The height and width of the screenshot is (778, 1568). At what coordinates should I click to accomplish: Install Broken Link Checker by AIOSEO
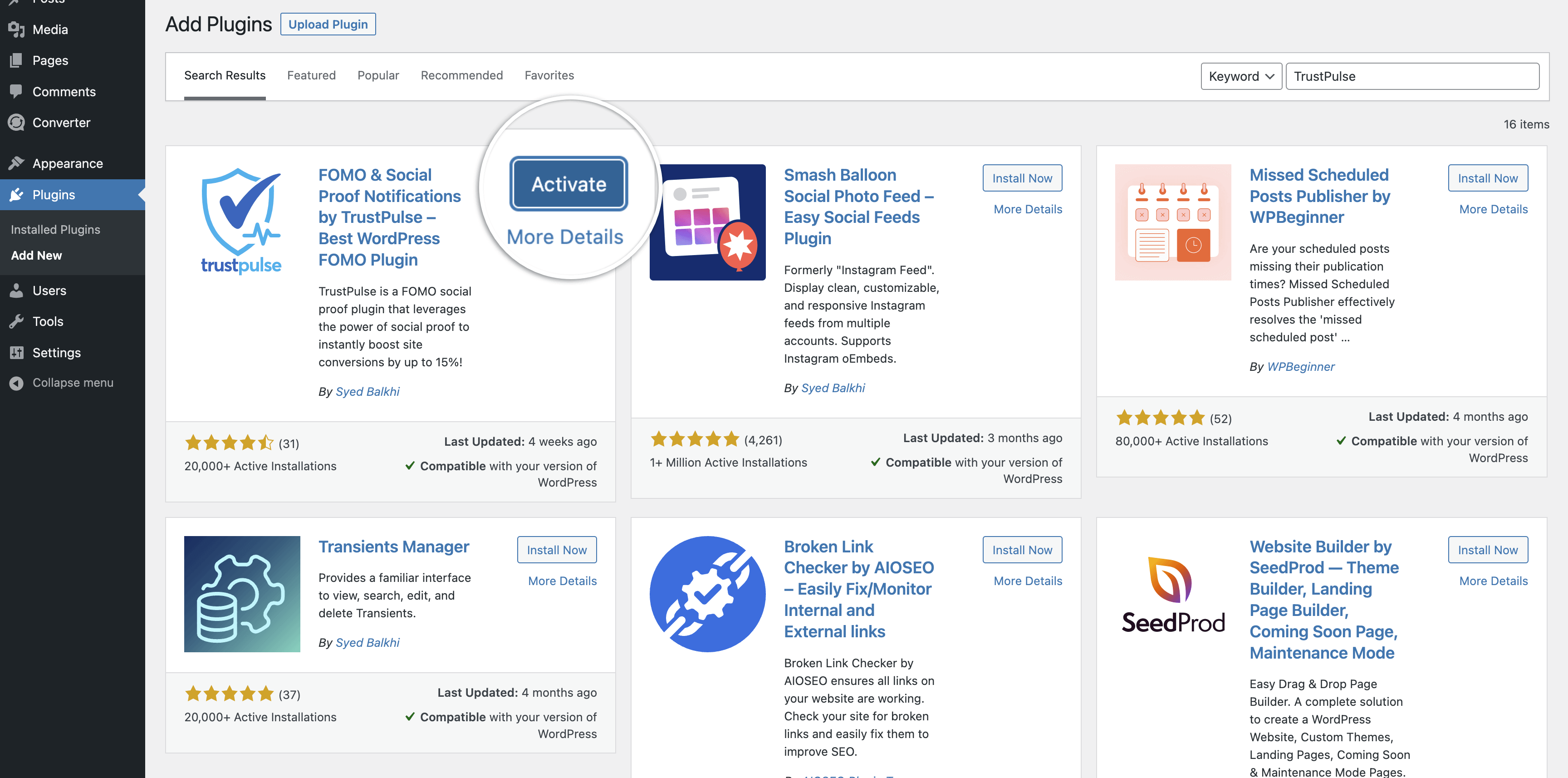tap(1022, 550)
